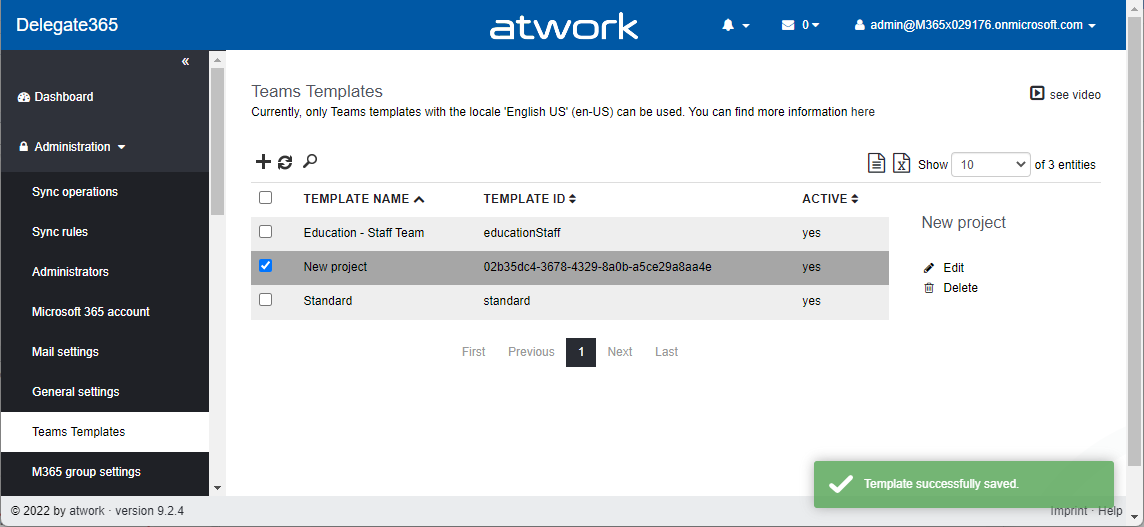Click the see video link
Image resolution: width=1144 pixels, height=527 pixels.
1075,94
